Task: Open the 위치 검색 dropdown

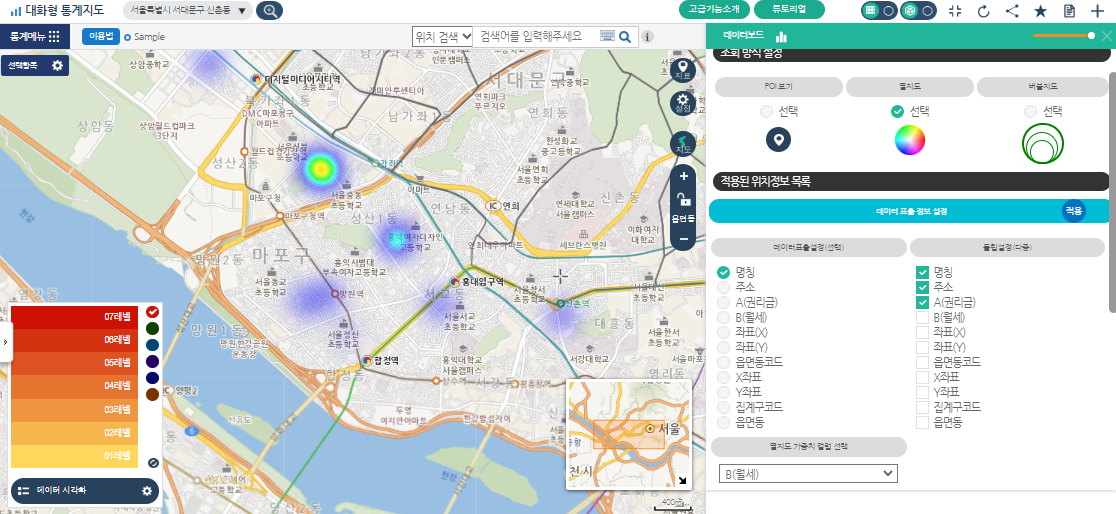Action: [442, 36]
